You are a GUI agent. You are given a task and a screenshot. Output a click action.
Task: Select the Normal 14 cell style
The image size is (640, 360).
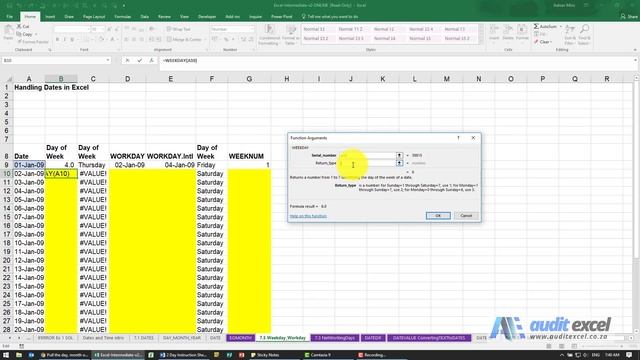[384, 38]
